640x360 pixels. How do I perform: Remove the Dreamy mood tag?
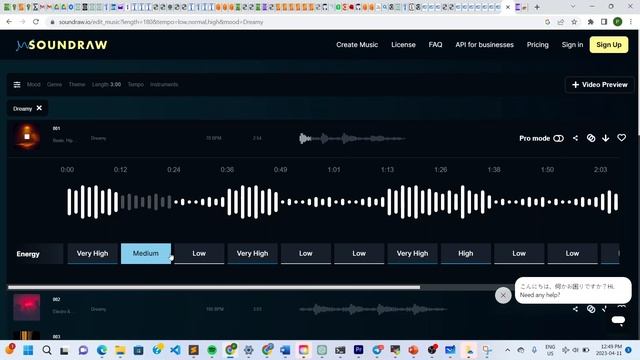pyautogui.click(x=39, y=108)
